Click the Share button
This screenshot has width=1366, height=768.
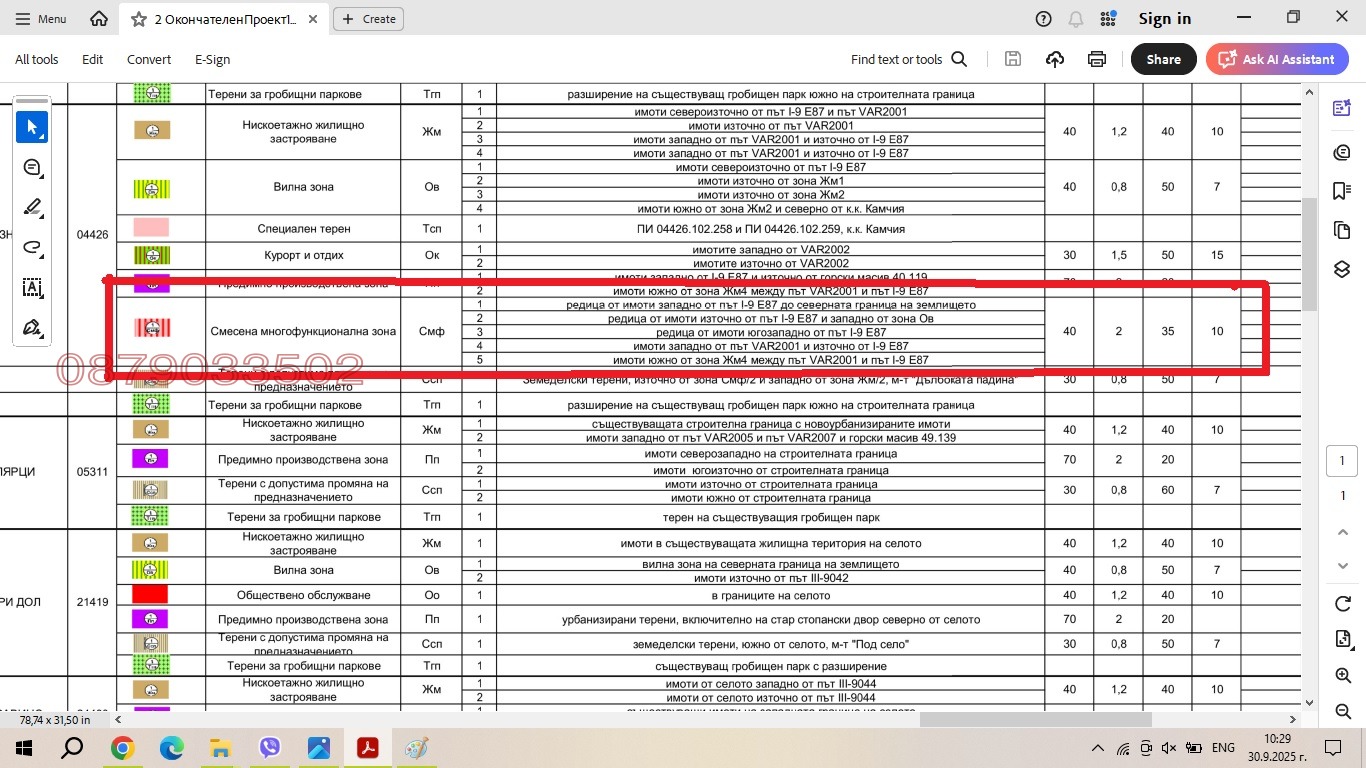pos(1163,59)
